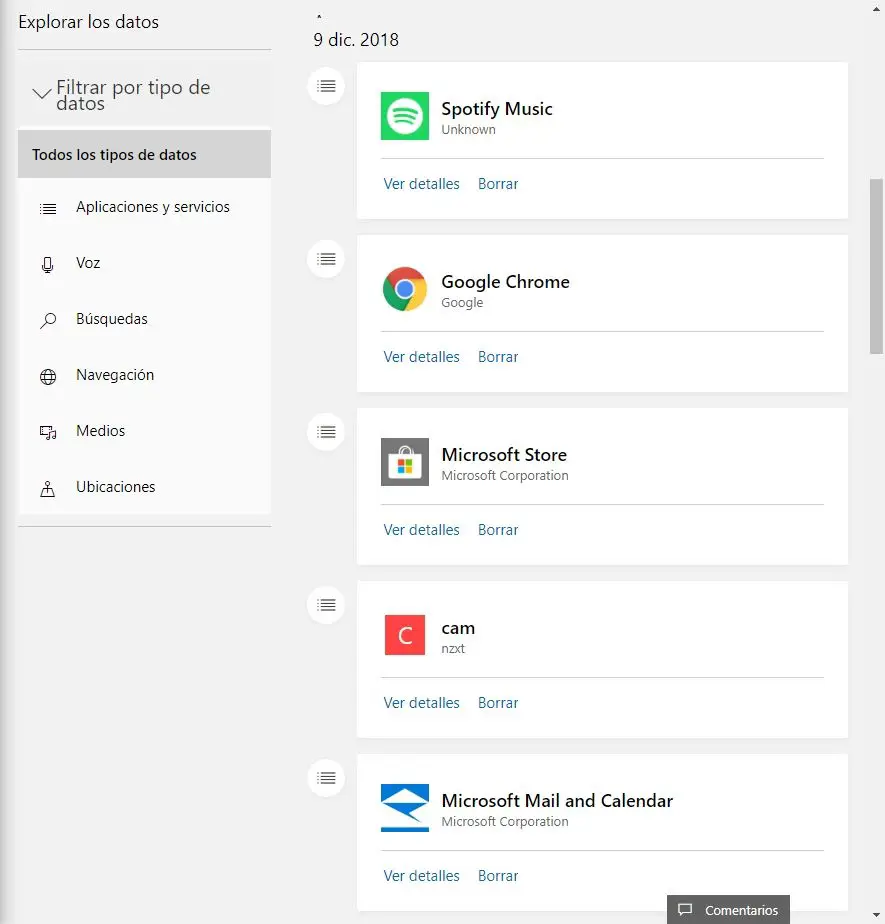Viewport: 885px width, 924px height.
Task: Choose the Búsquedas filter option
Action: [111, 319]
